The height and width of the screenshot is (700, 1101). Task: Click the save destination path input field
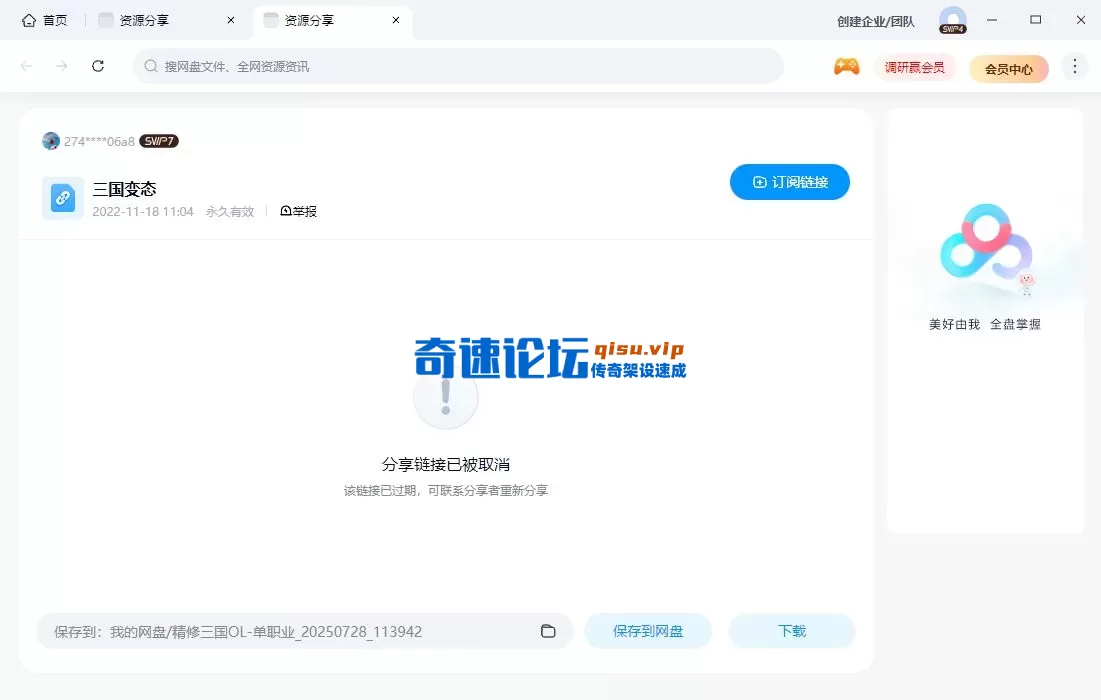click(300, 631)
